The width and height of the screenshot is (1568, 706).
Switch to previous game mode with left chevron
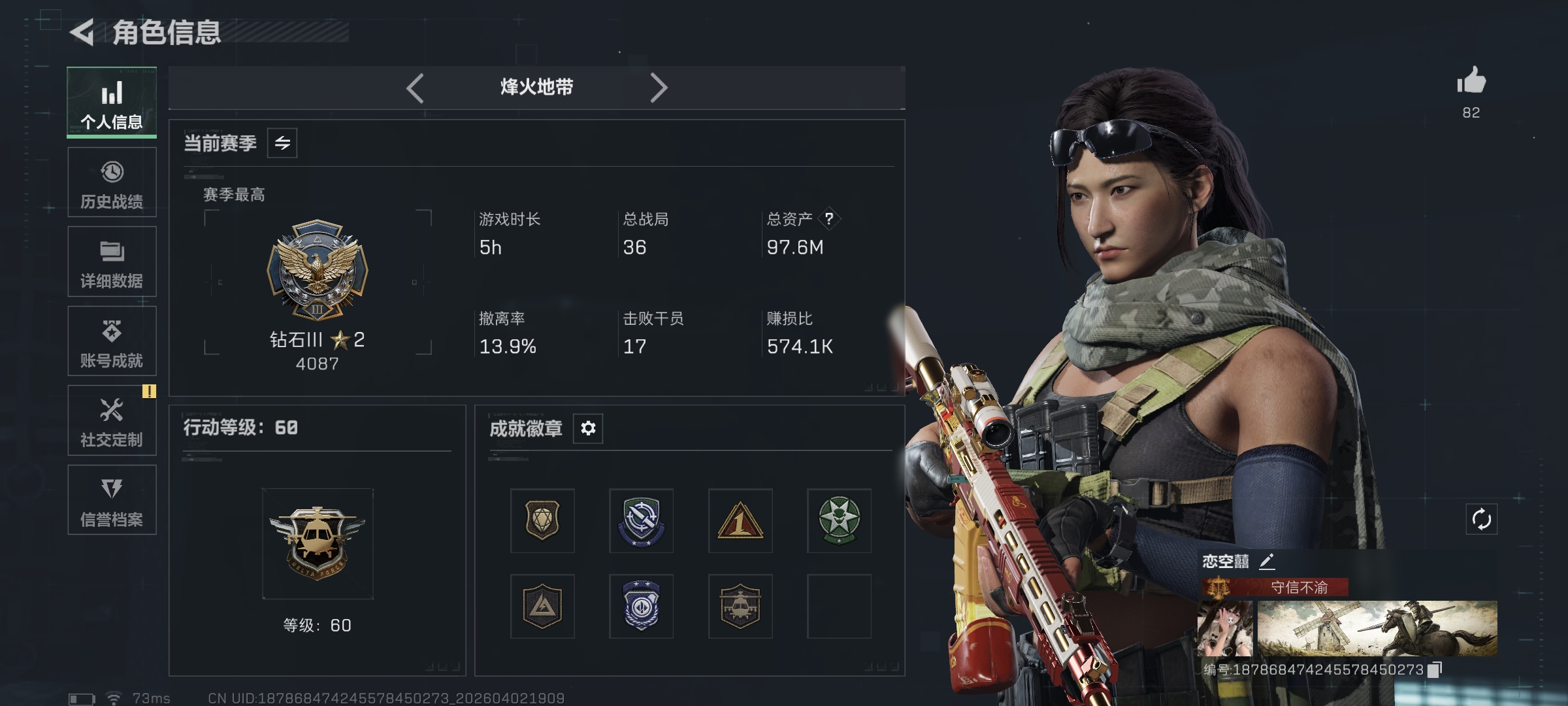point(416,88)
